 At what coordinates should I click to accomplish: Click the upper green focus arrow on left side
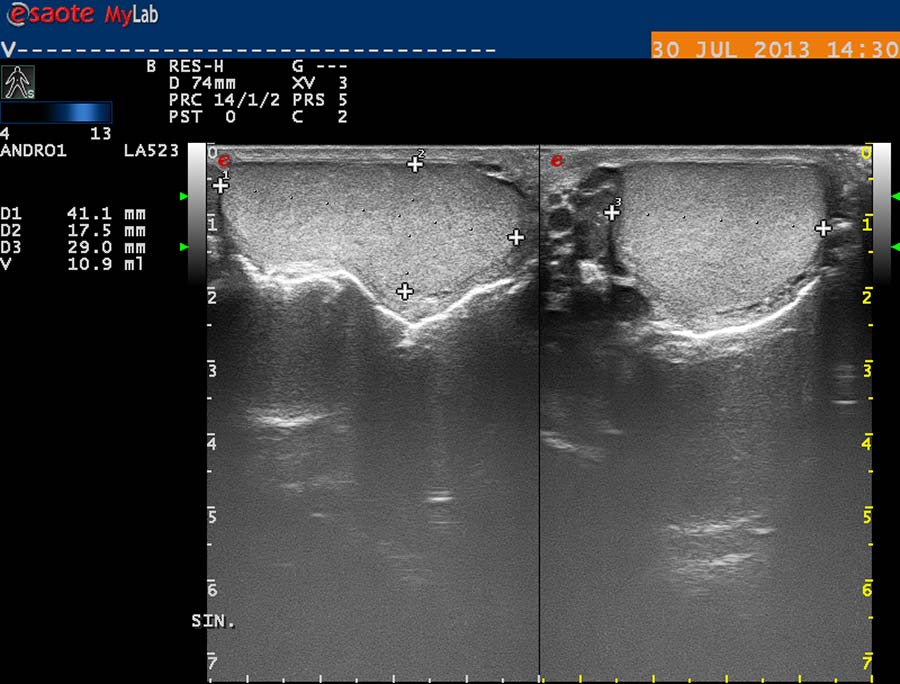183,197
